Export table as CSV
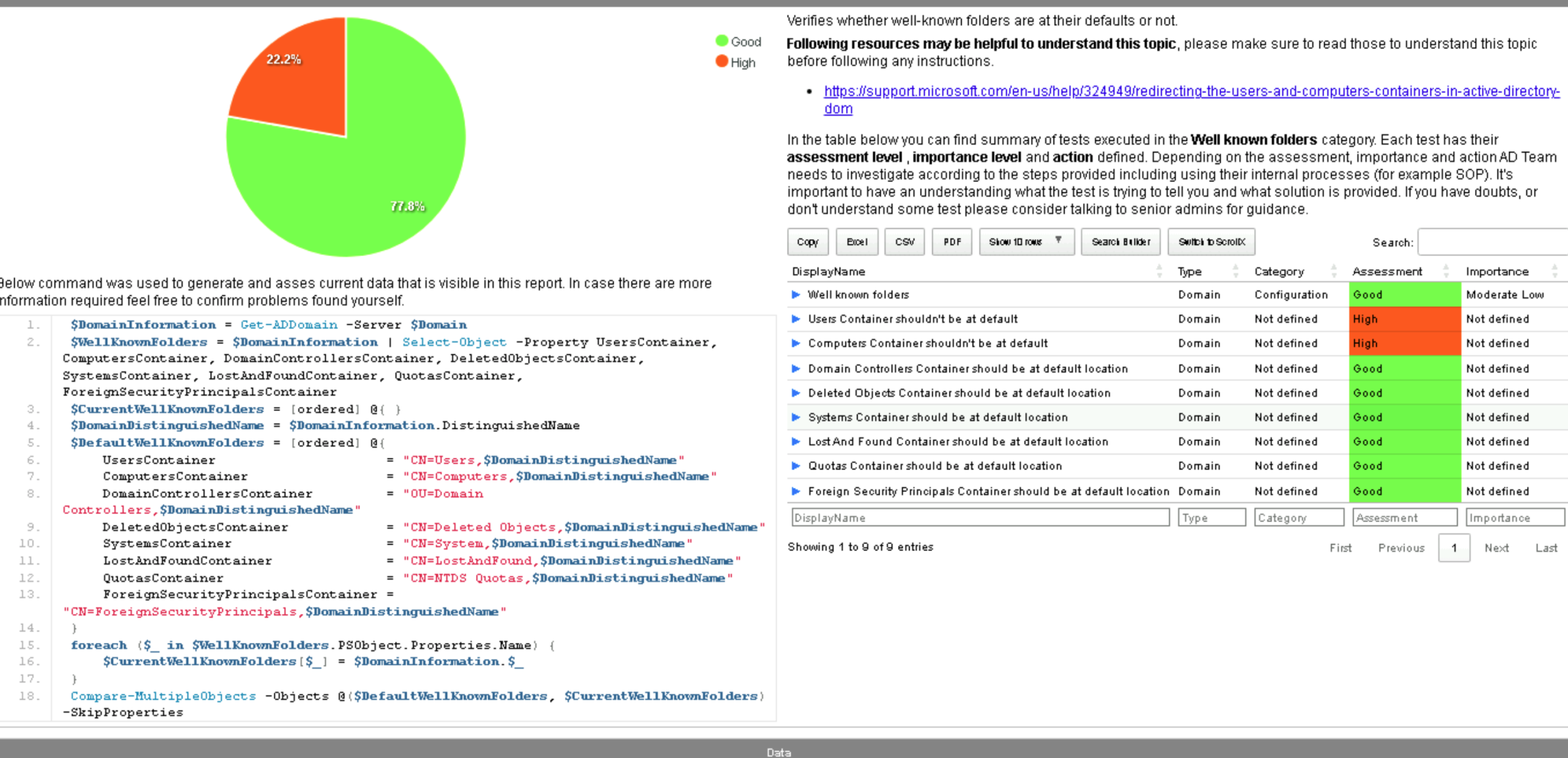This screenshot has height=758, width=1568. pos(904,242)
